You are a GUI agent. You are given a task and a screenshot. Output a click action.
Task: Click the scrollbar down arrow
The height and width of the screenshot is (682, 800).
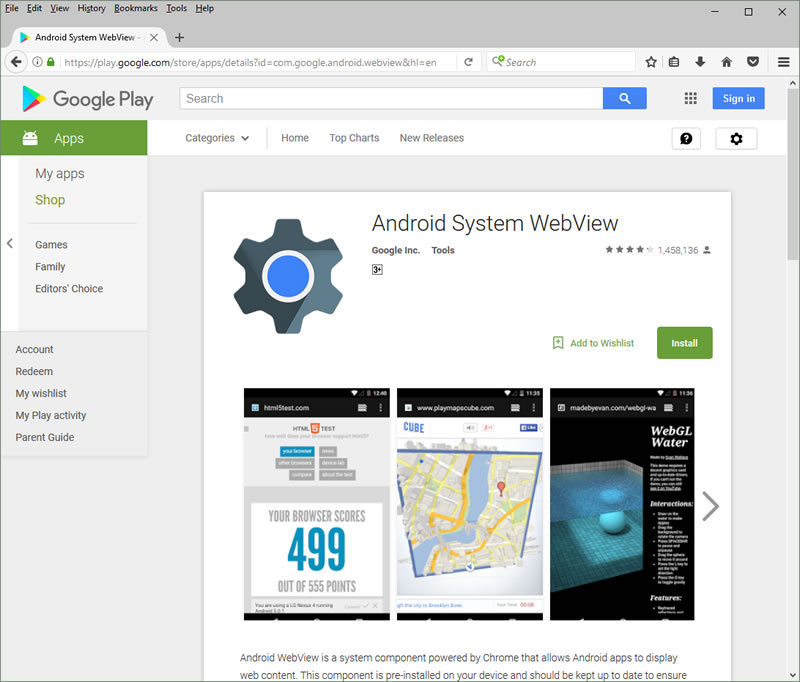(x=793, y=675)
